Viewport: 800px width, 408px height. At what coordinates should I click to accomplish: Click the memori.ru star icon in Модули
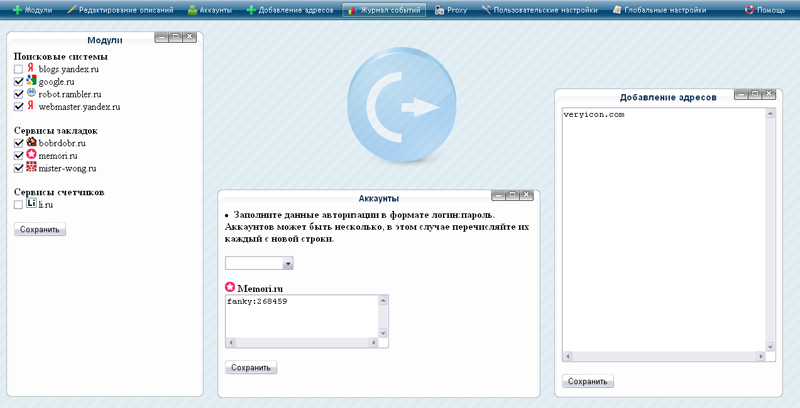click(32, 155)
